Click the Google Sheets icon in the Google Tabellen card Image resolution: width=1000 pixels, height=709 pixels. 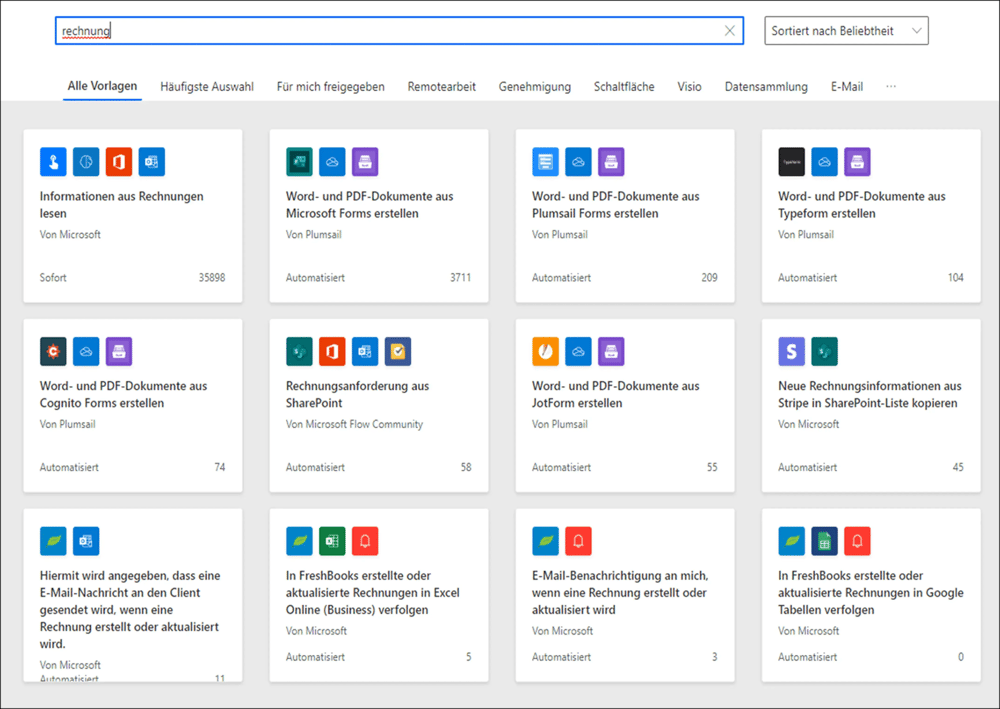click(x=825, y=541)
